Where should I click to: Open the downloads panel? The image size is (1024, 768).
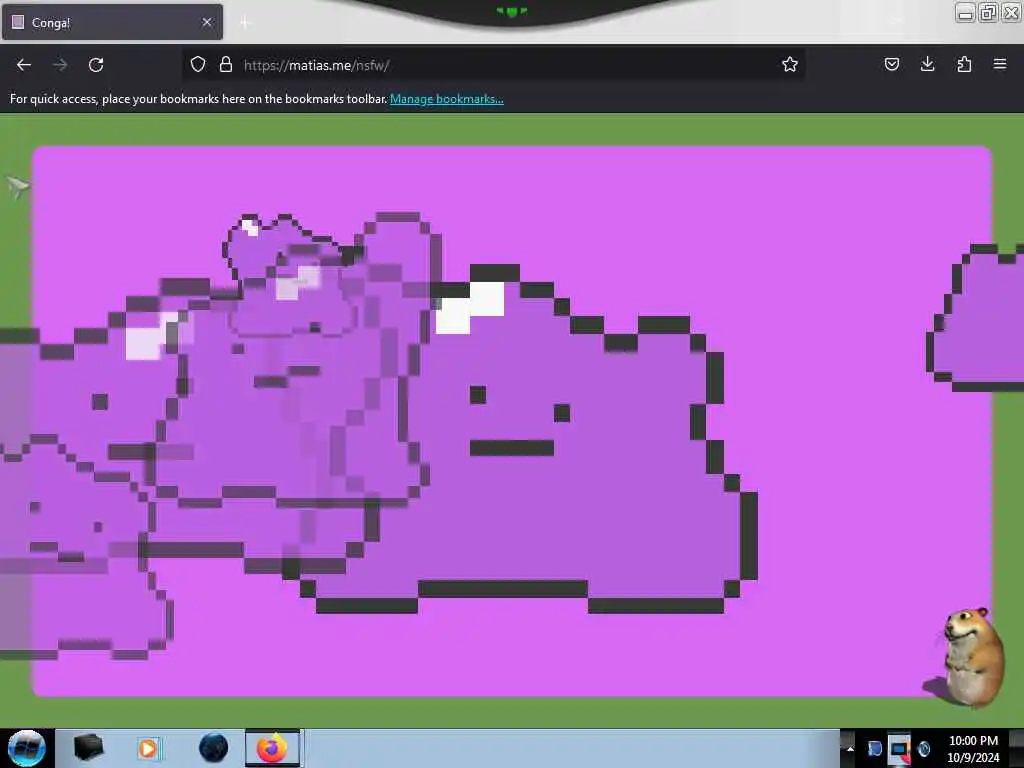tap(927, 64)
